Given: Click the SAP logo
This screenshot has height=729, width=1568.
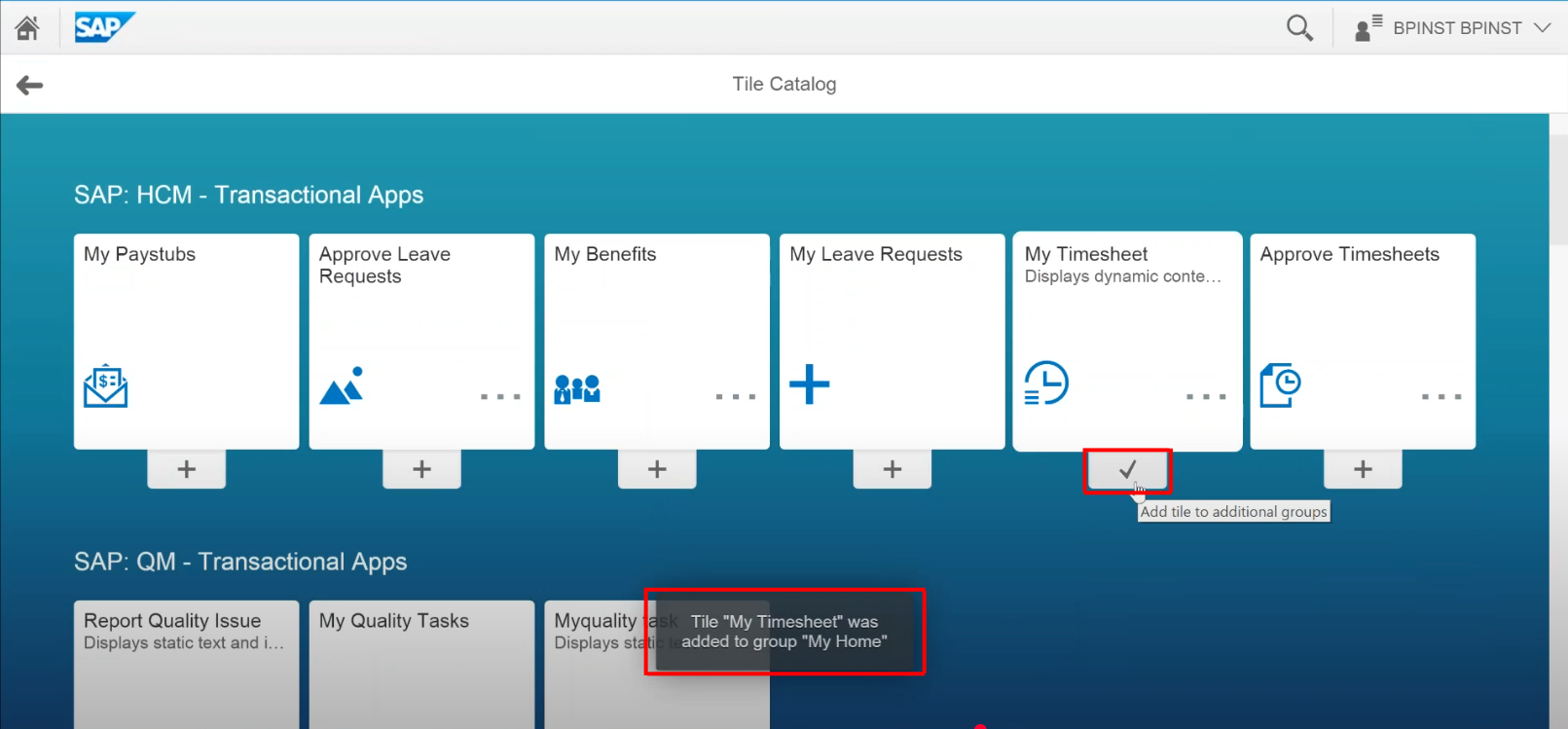Looking at the screenshot, I should 104,27.
